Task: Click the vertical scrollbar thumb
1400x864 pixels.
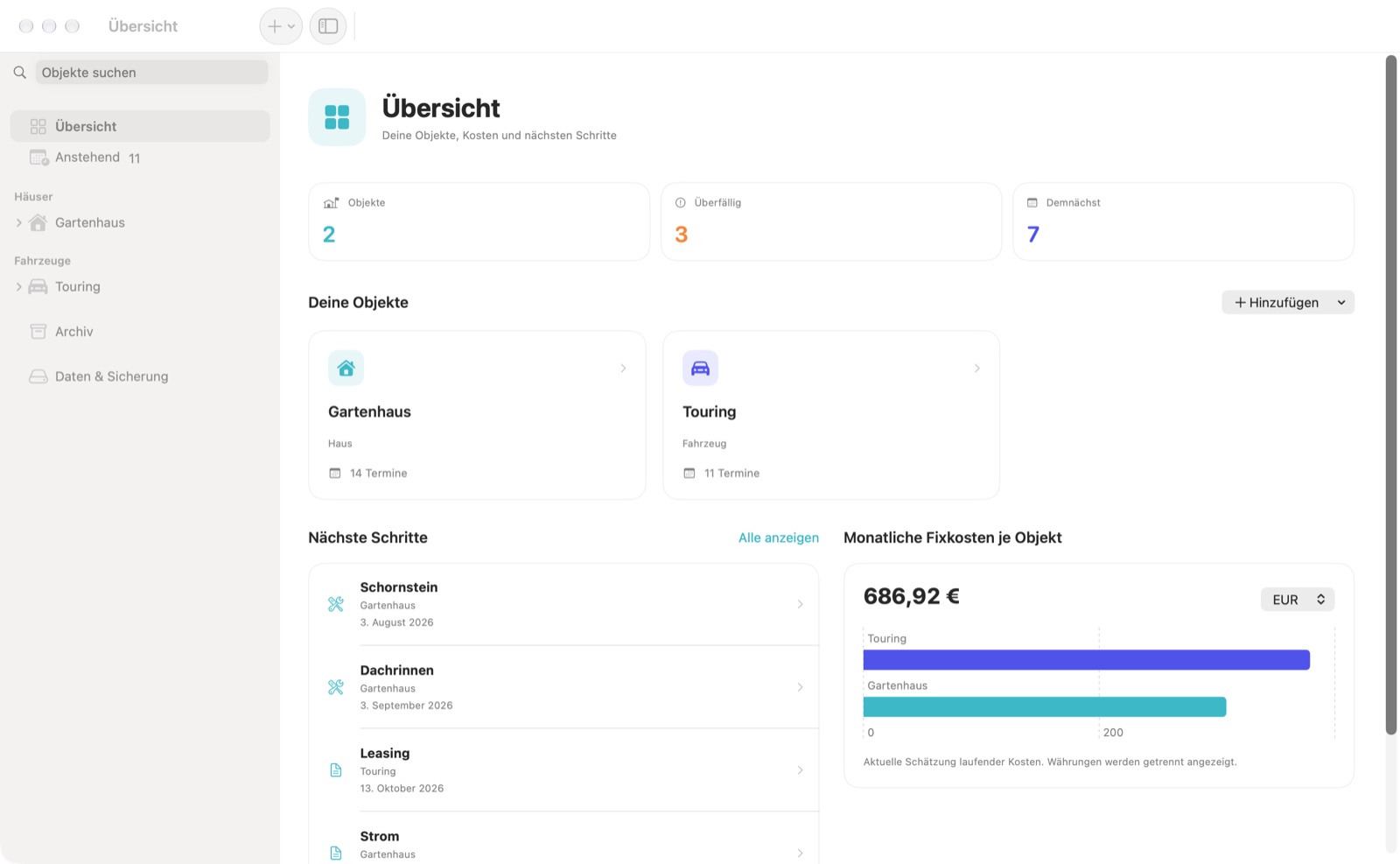Action: click(x=1391, y=395)
